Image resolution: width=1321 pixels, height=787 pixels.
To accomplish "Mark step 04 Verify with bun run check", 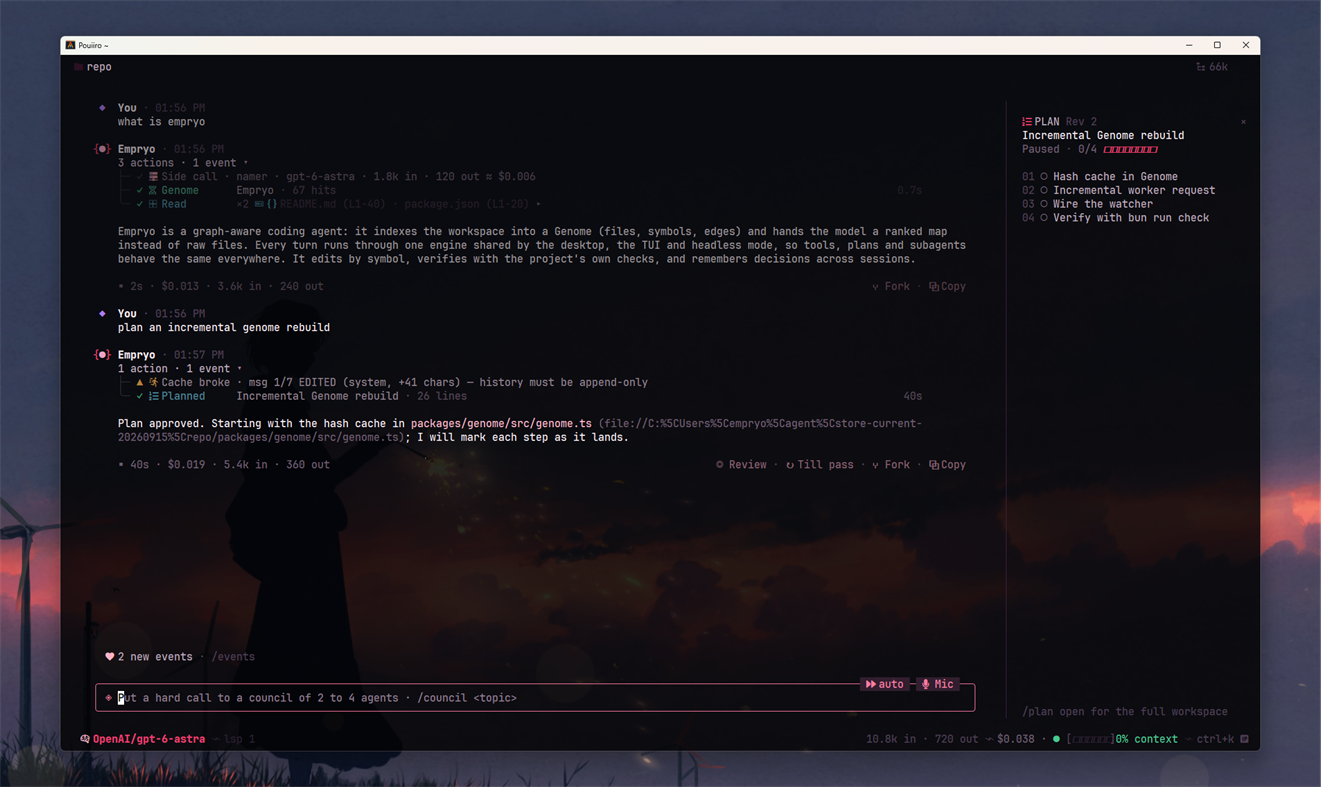I will click(1044, 218).
